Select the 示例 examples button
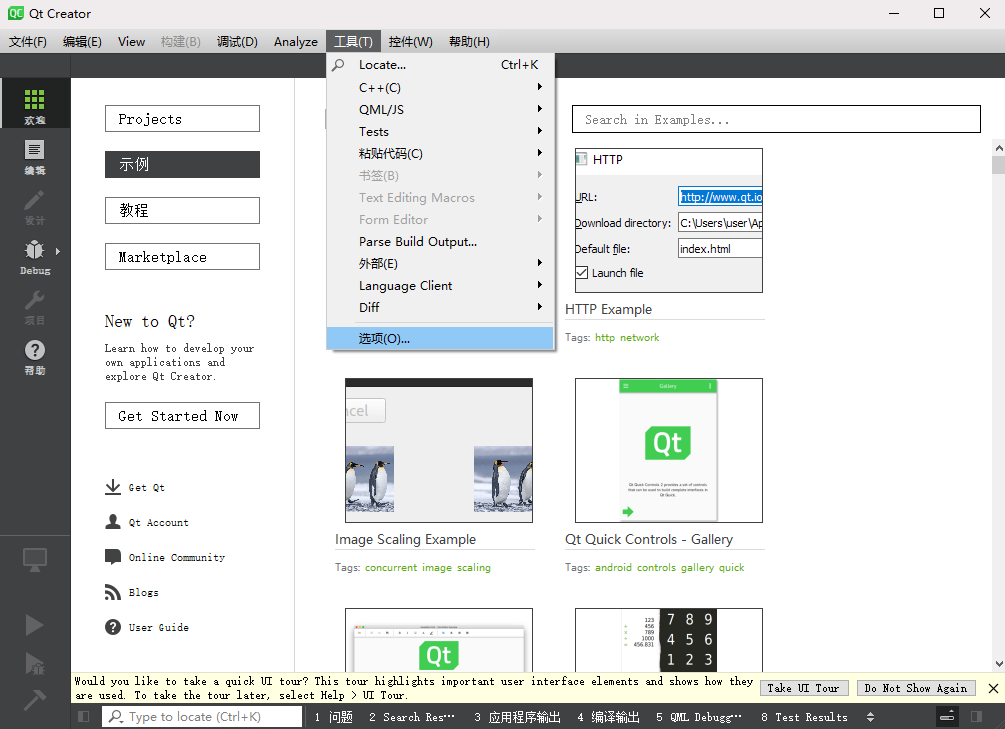 pos(183,165)
